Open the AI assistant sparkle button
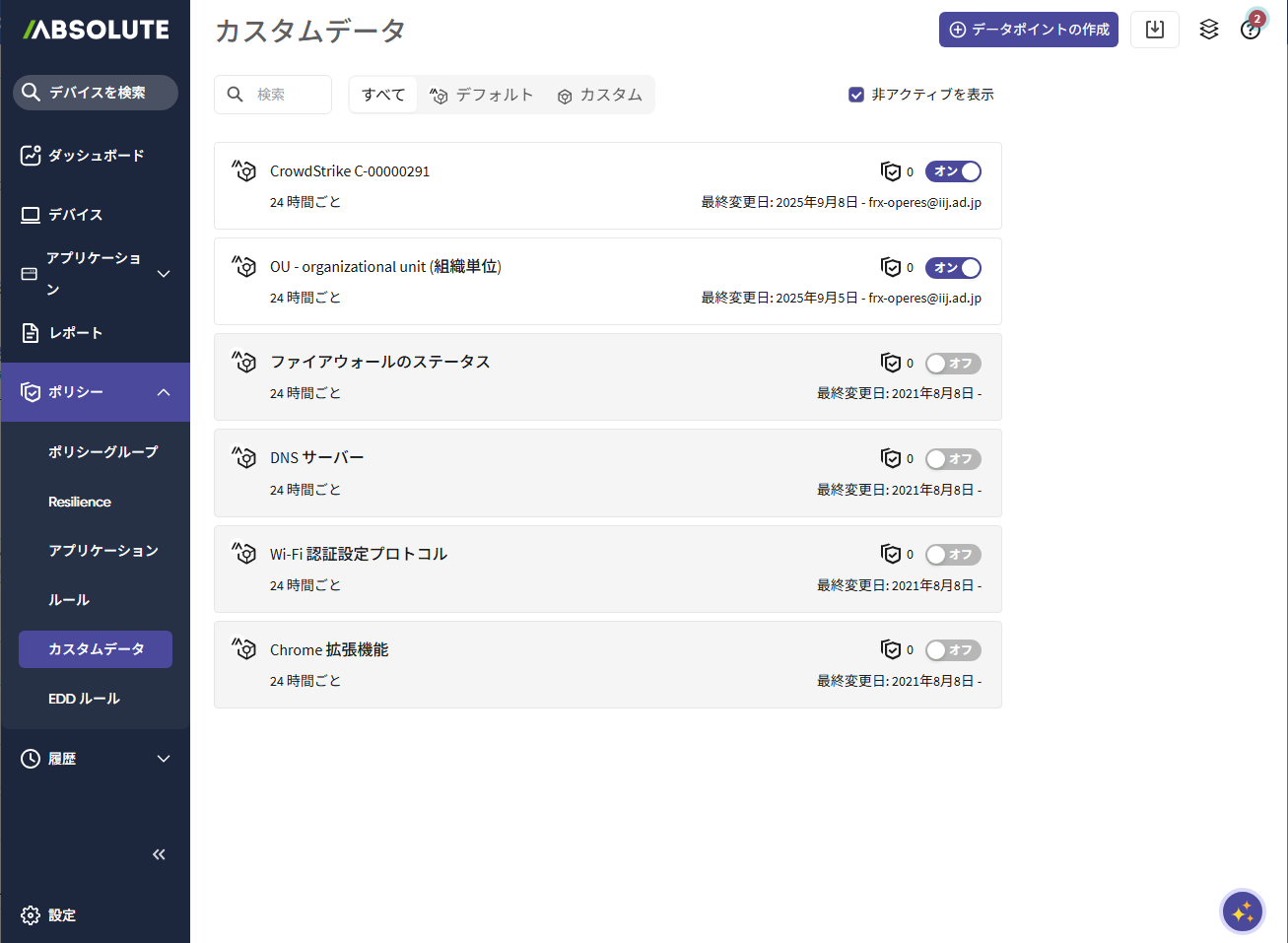1288x943 pixels. (x=1242, y=911)
